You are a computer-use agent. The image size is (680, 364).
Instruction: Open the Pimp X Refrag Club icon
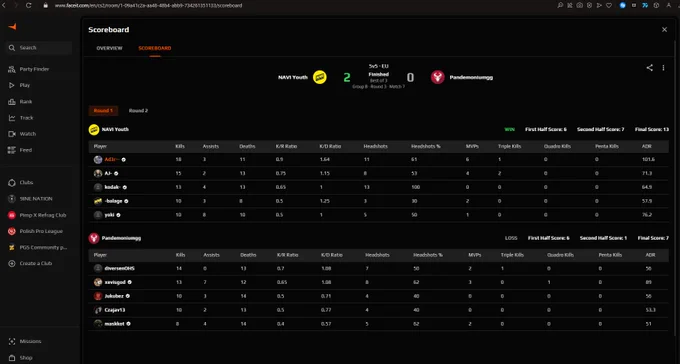[x=12, y=215]
